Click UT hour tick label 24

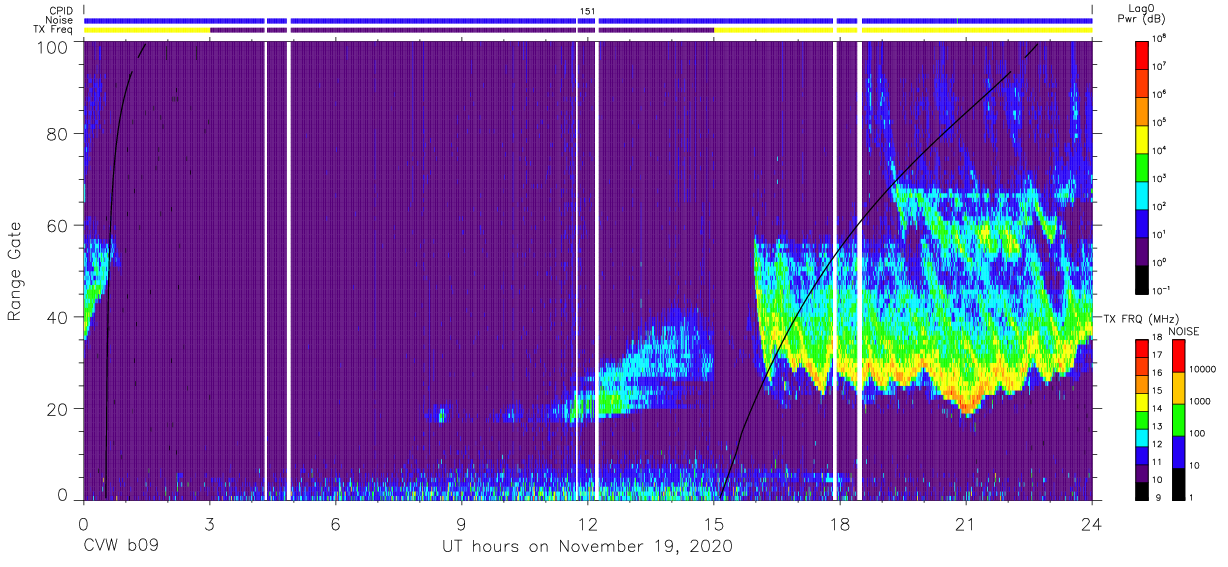pyautogui.click(x=1092, y=523)
